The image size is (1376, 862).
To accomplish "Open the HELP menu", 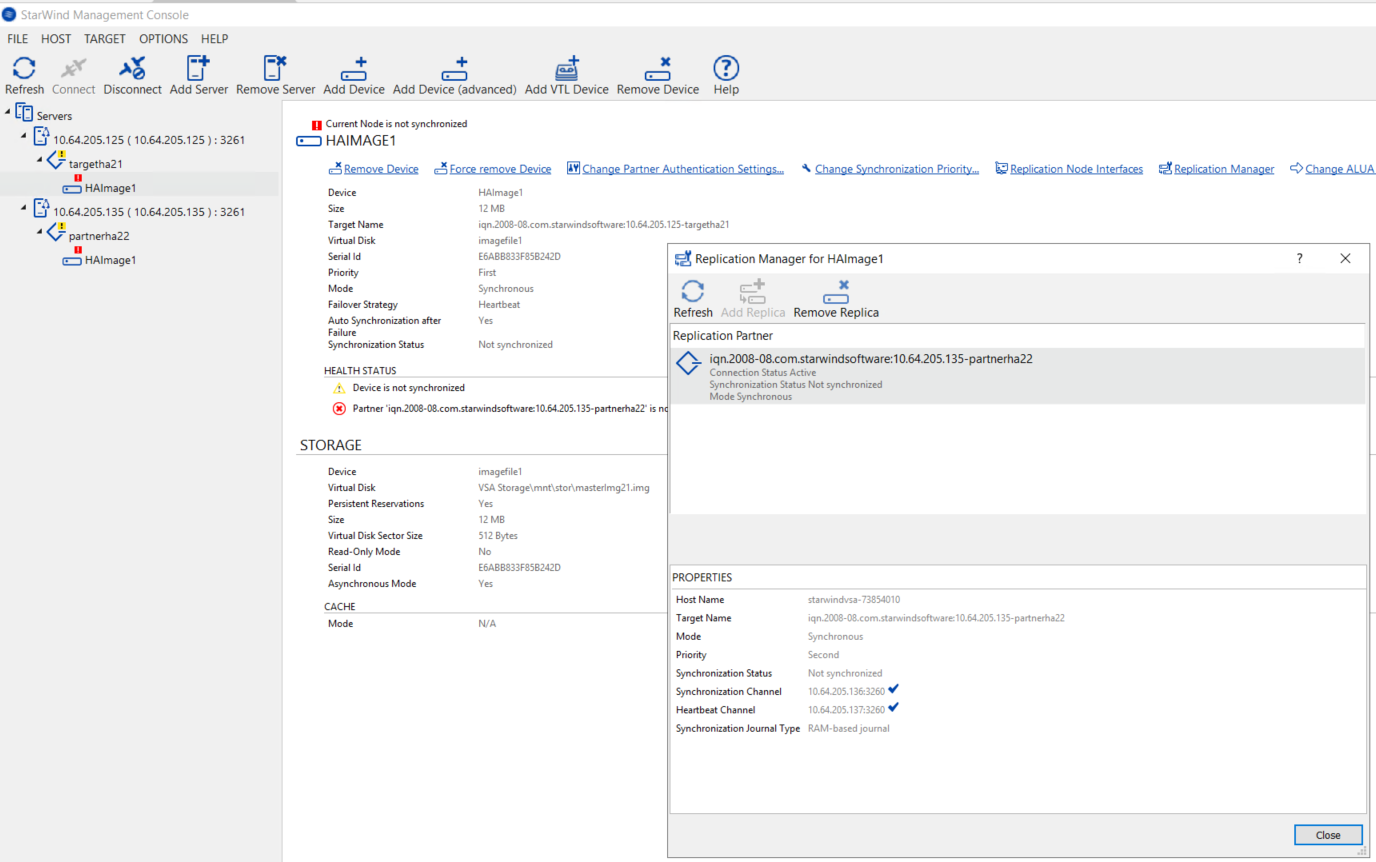I will [214, 39].
